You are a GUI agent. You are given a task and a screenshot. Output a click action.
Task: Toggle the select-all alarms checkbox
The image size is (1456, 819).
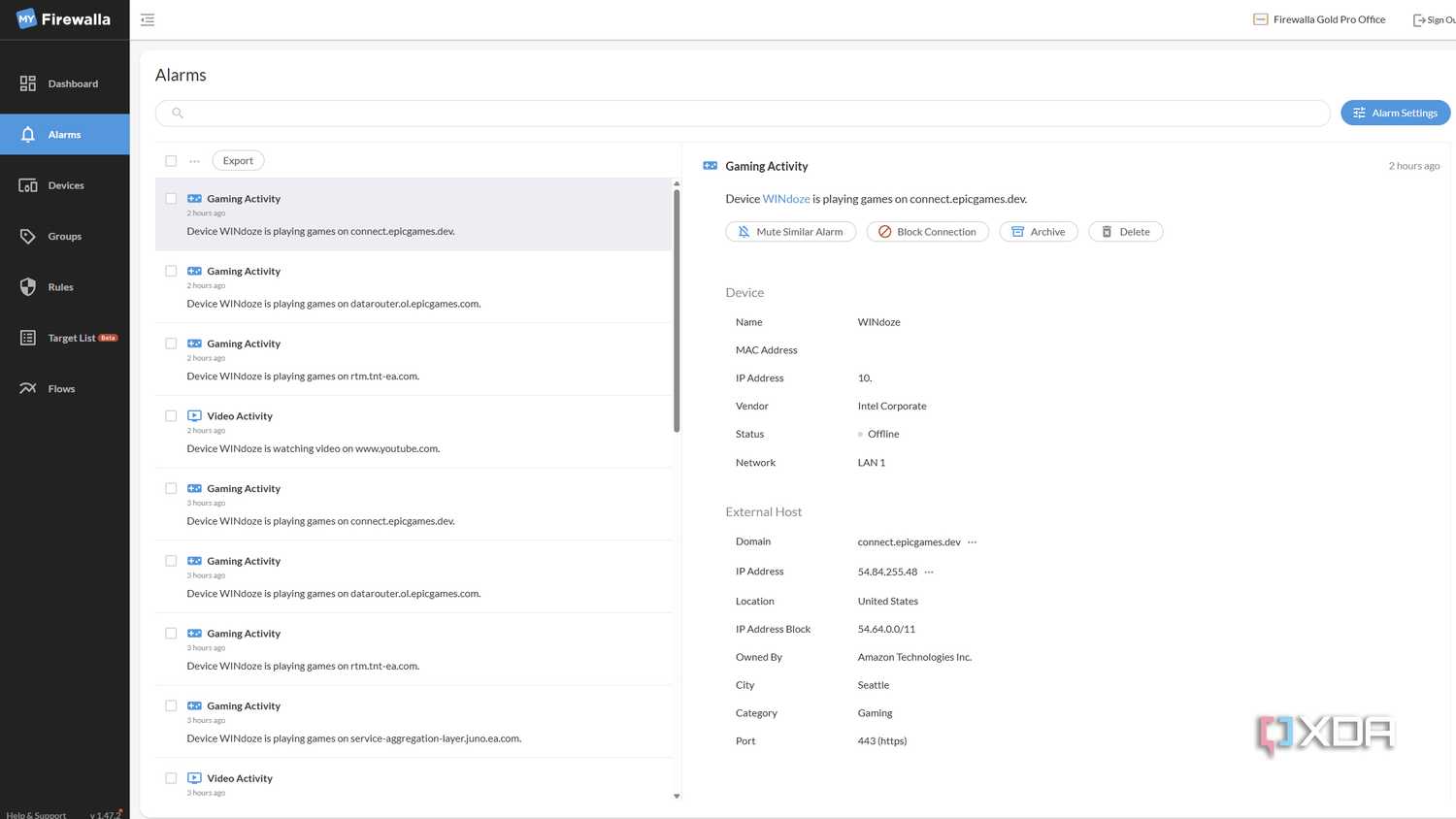171,161
